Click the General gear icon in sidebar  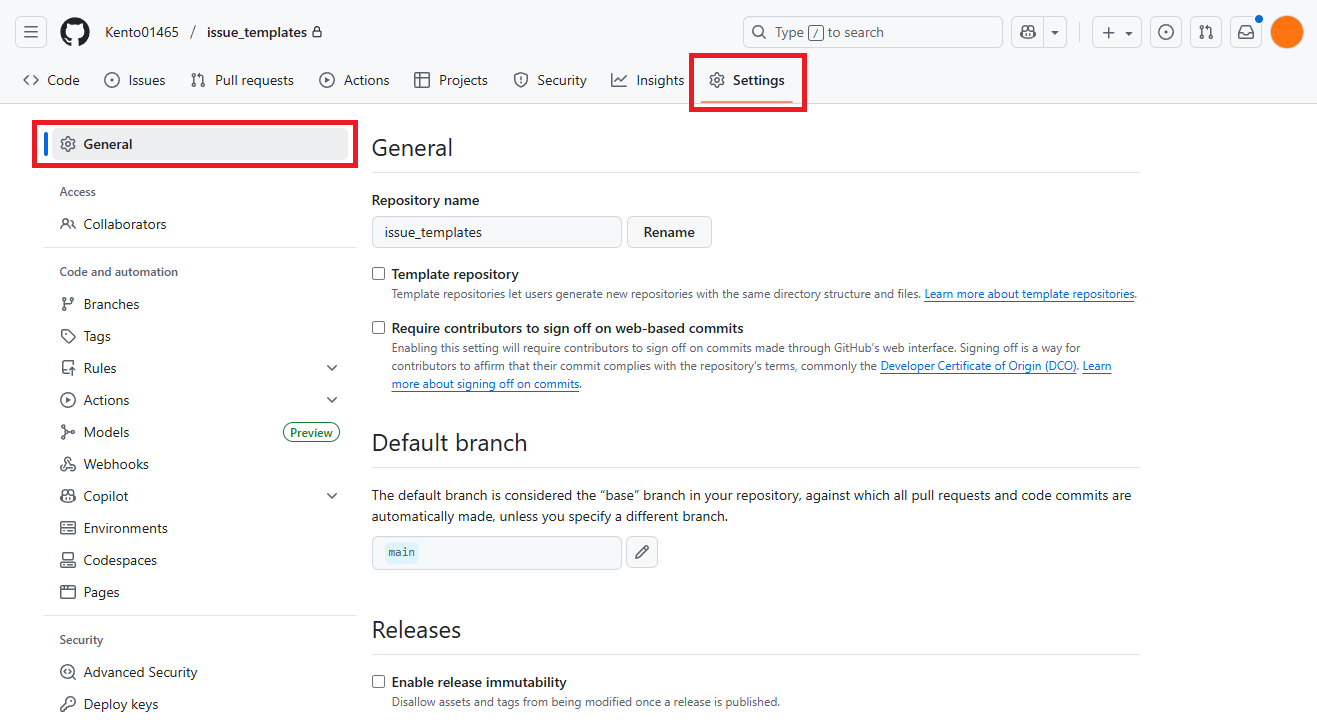pos(68,144)
